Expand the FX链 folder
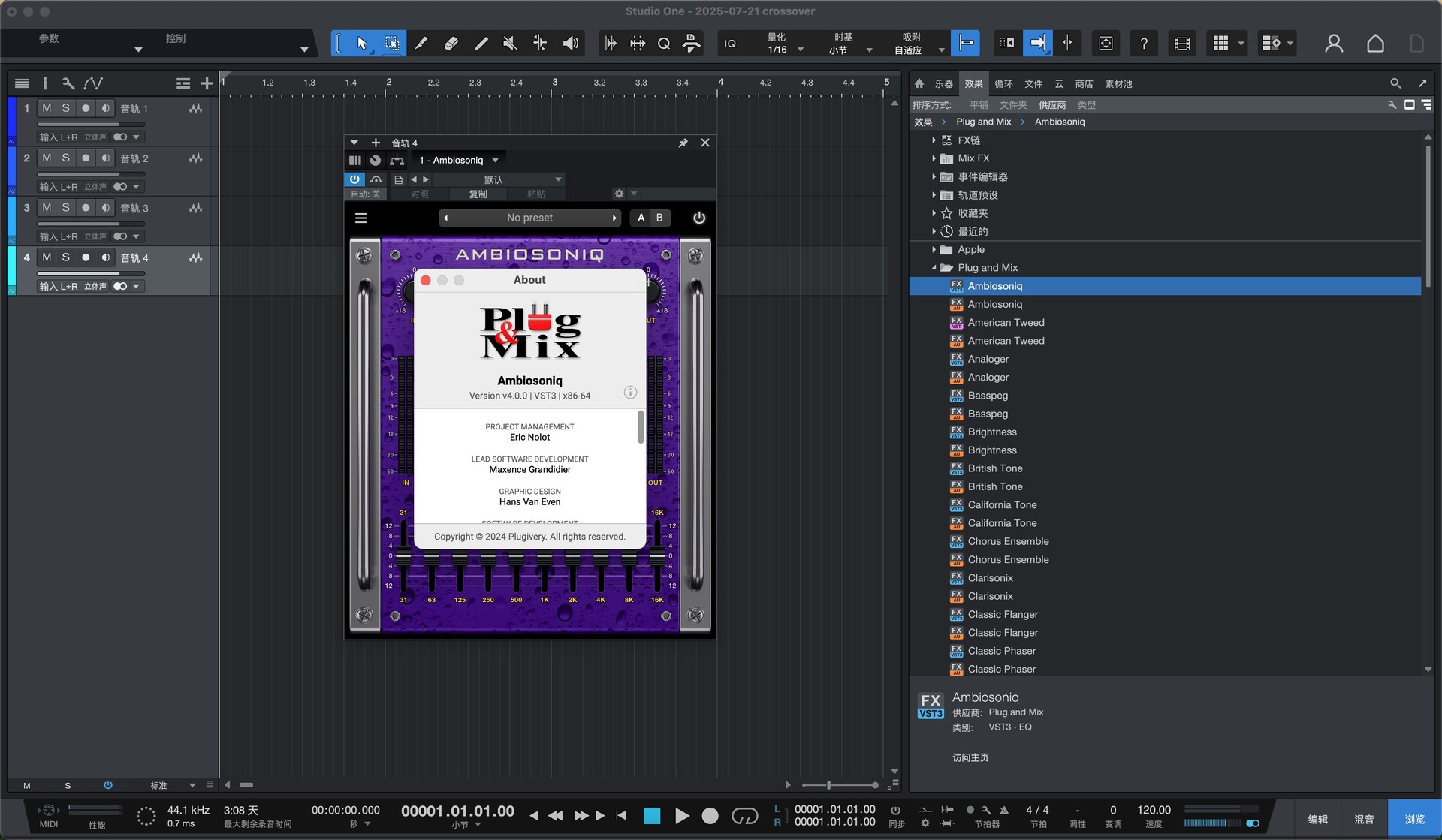1442x840 pixels. [934, 140]
